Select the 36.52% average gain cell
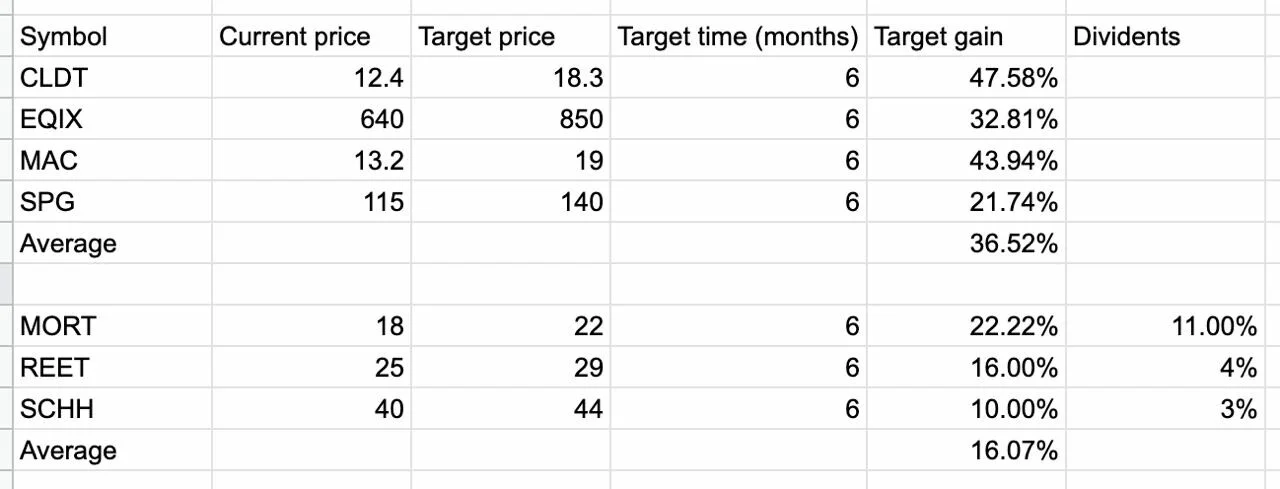This screenshot has height=489, width=1280. (x=966, y=243)
